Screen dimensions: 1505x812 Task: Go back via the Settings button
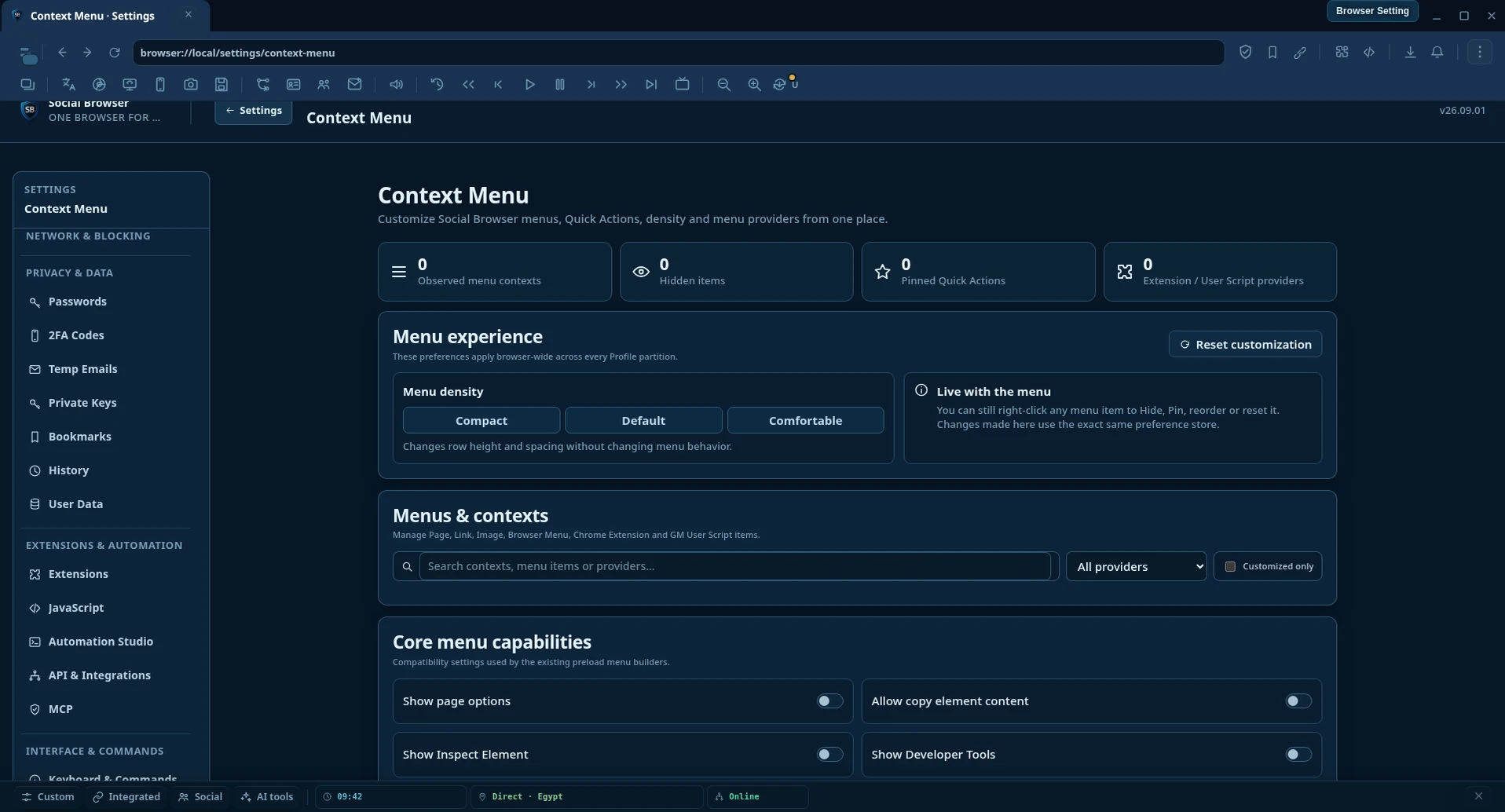tap(253, 112)
